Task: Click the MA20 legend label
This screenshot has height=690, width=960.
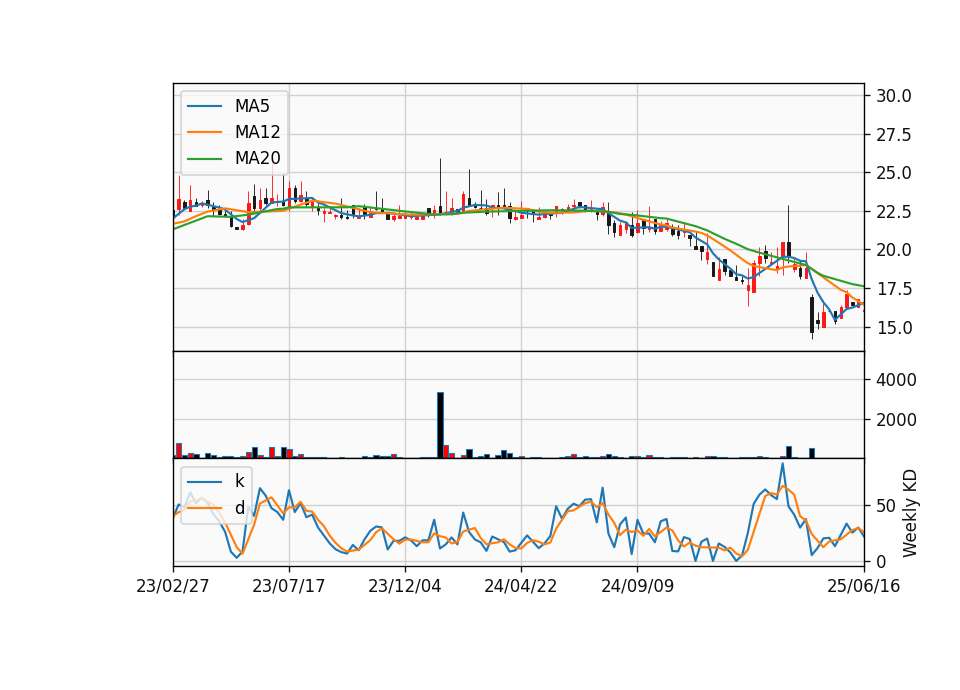Action: point(258,158)
